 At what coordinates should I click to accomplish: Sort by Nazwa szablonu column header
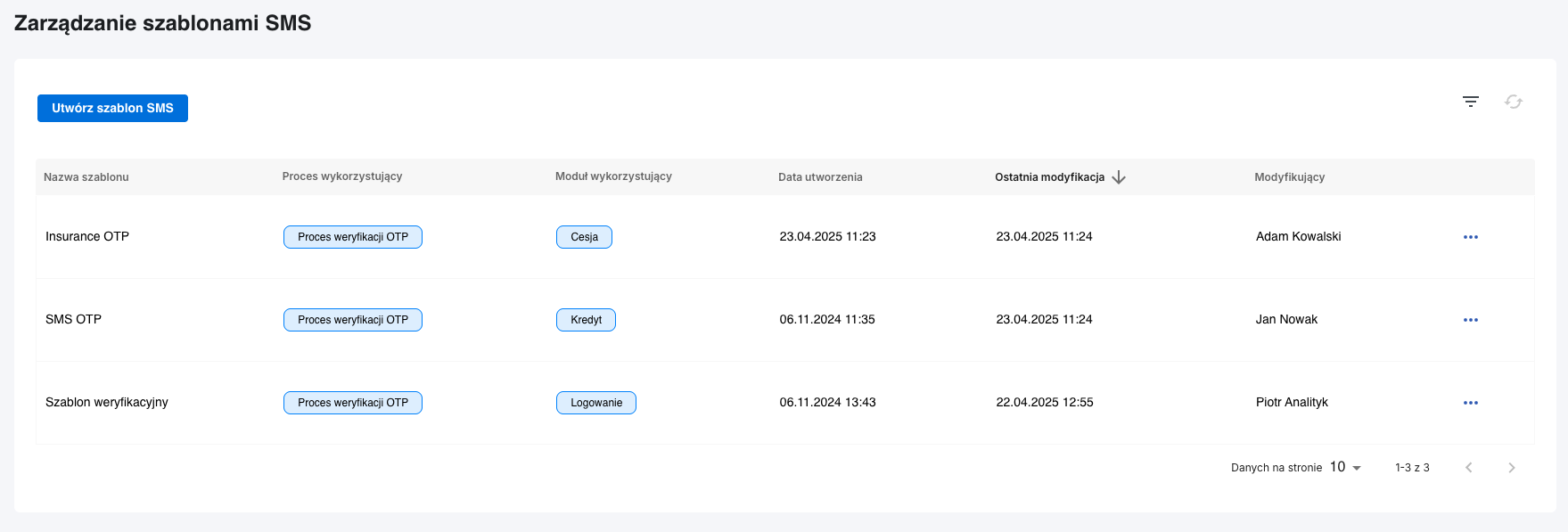pyautogui.click(x=86, y=177)
